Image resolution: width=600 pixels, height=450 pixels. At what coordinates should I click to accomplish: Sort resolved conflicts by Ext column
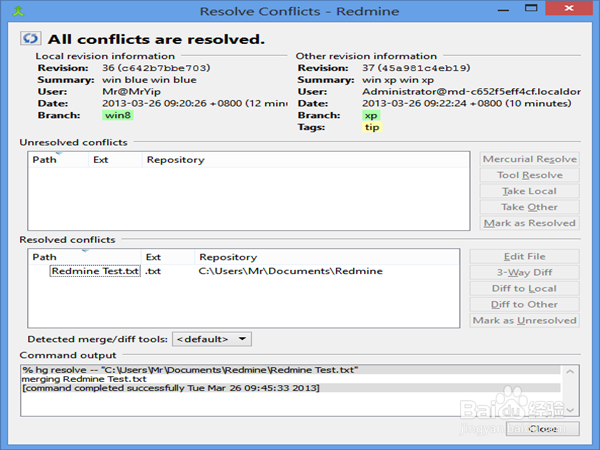click(168, 257)
